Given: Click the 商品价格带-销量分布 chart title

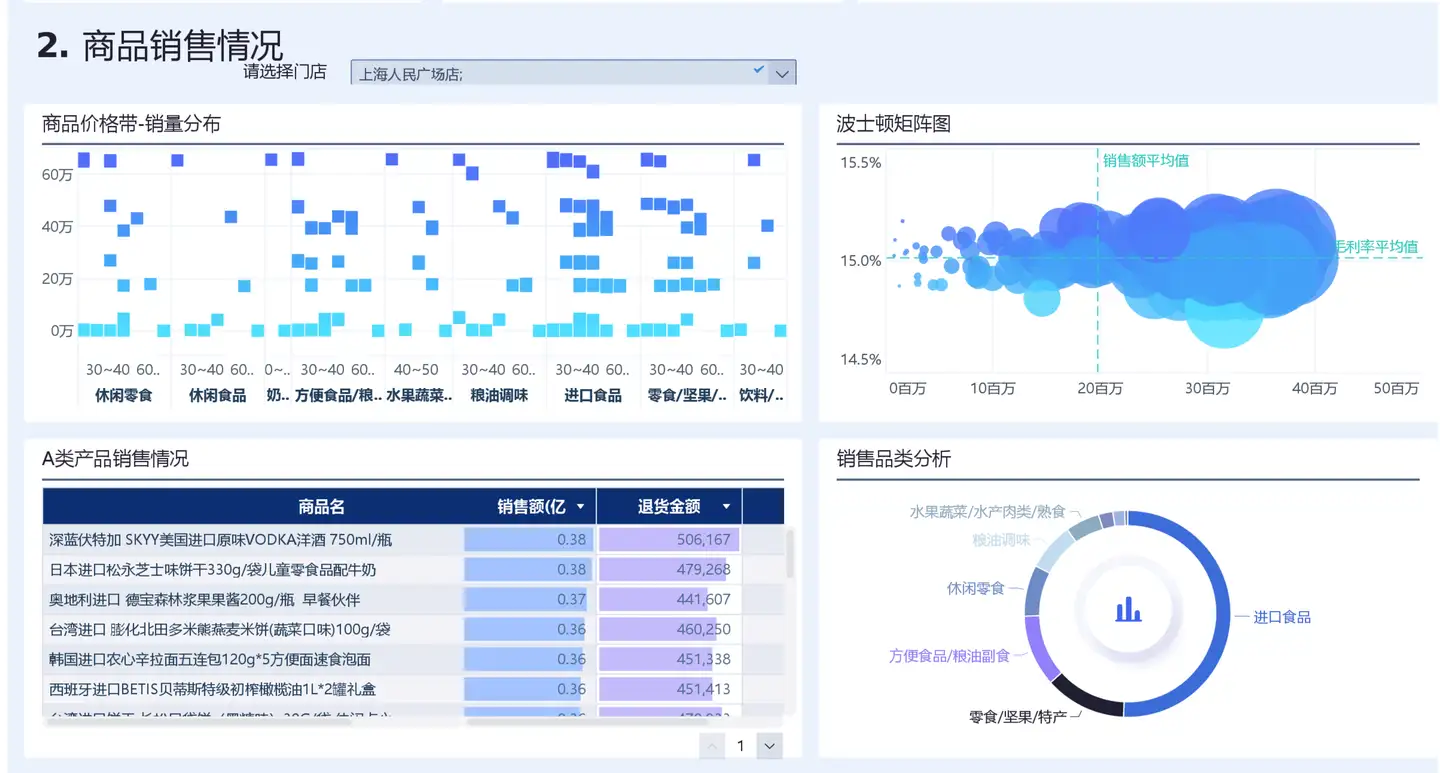Looking at the screenshot, I should tap(131, 124).
